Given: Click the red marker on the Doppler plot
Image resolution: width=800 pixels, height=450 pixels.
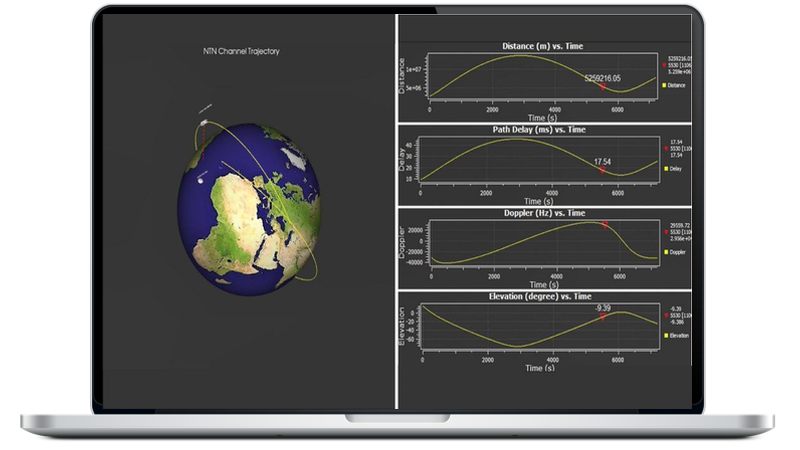Looking at the screenshot, I should point(605,224).
